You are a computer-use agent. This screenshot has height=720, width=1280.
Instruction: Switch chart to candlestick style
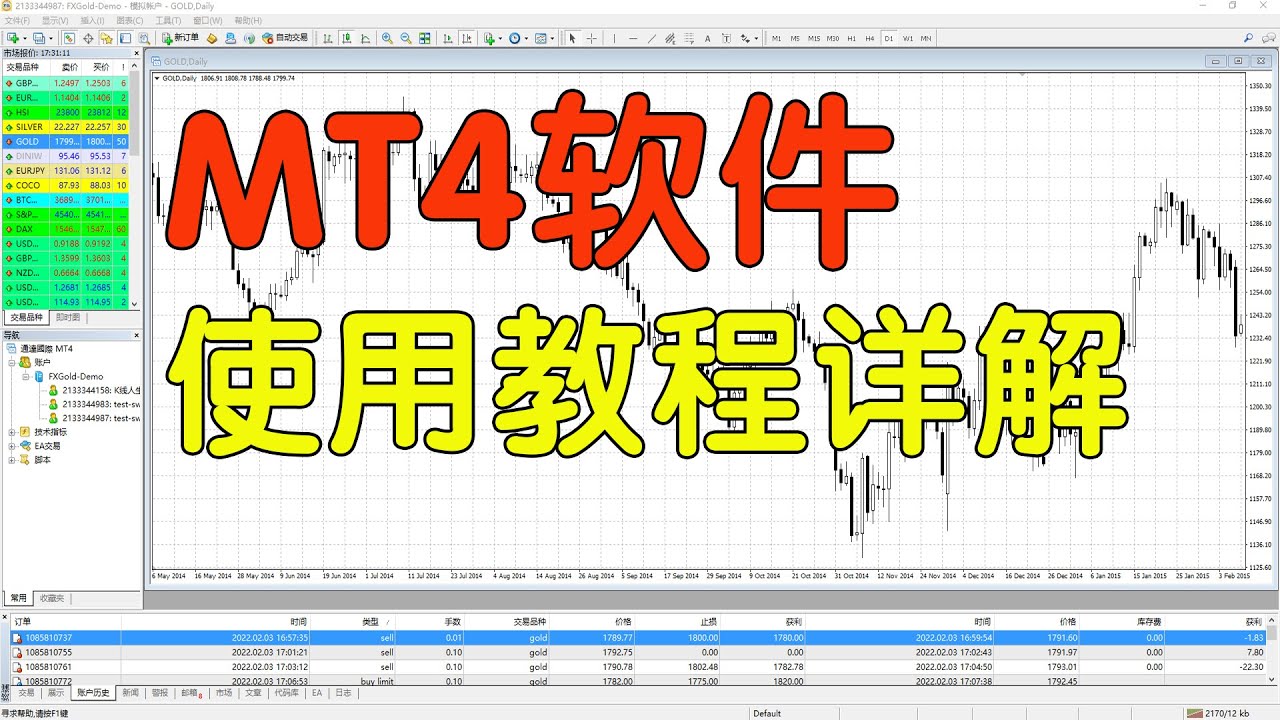click(346, 38)
